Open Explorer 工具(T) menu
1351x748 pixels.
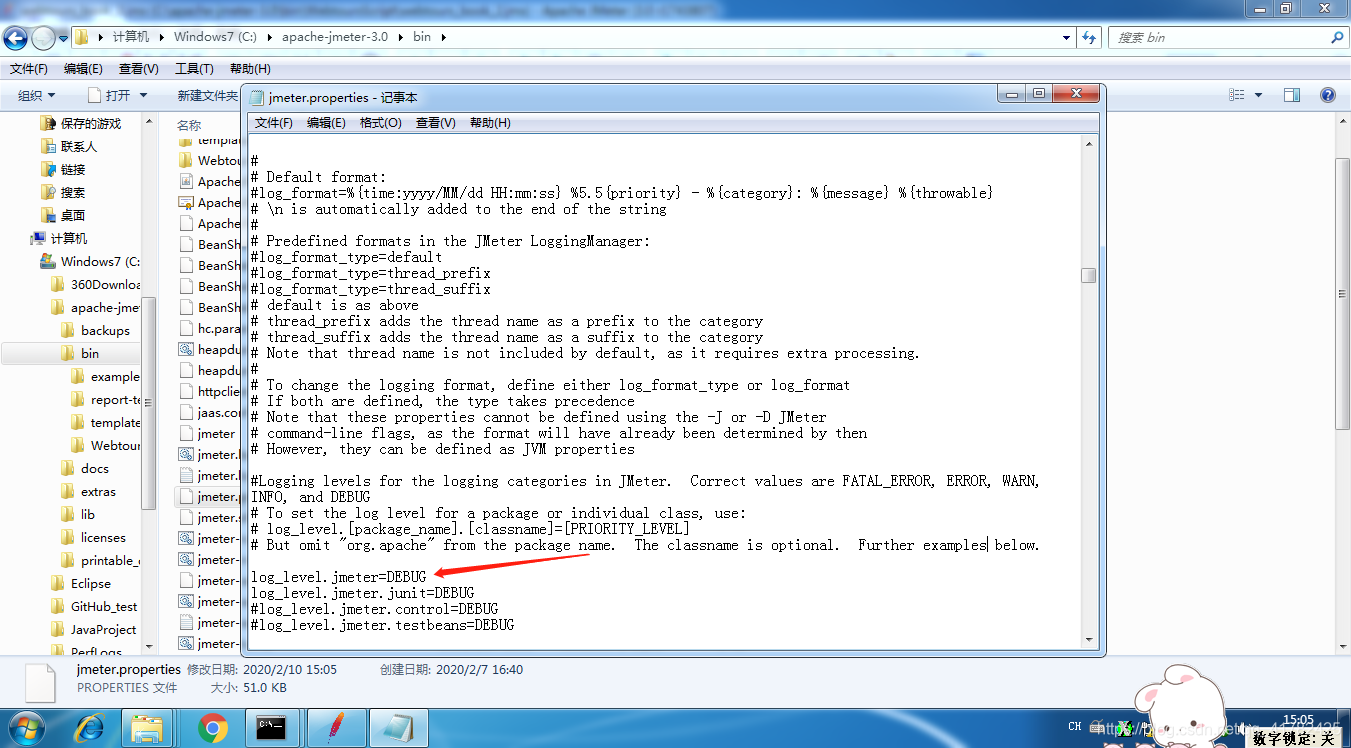pyautogui.click(x=194, y=69)
